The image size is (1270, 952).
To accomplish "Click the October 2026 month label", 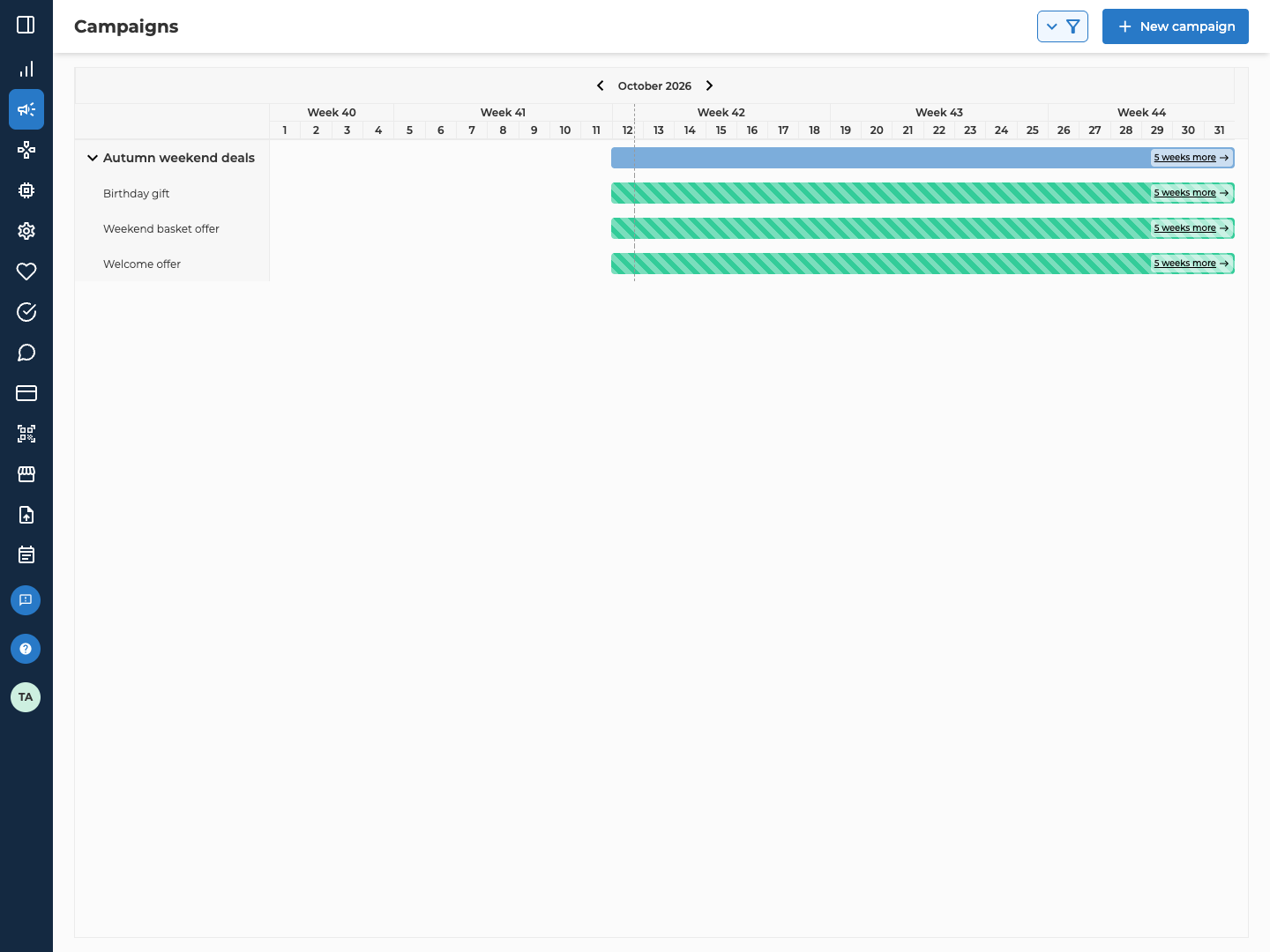I will pyautogui.click(x=654, y=86).
